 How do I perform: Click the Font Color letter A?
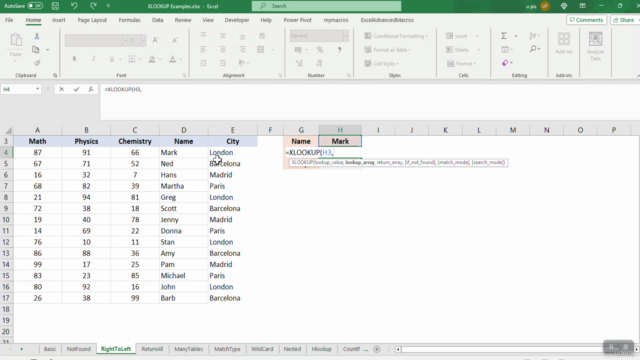[173, 59]
